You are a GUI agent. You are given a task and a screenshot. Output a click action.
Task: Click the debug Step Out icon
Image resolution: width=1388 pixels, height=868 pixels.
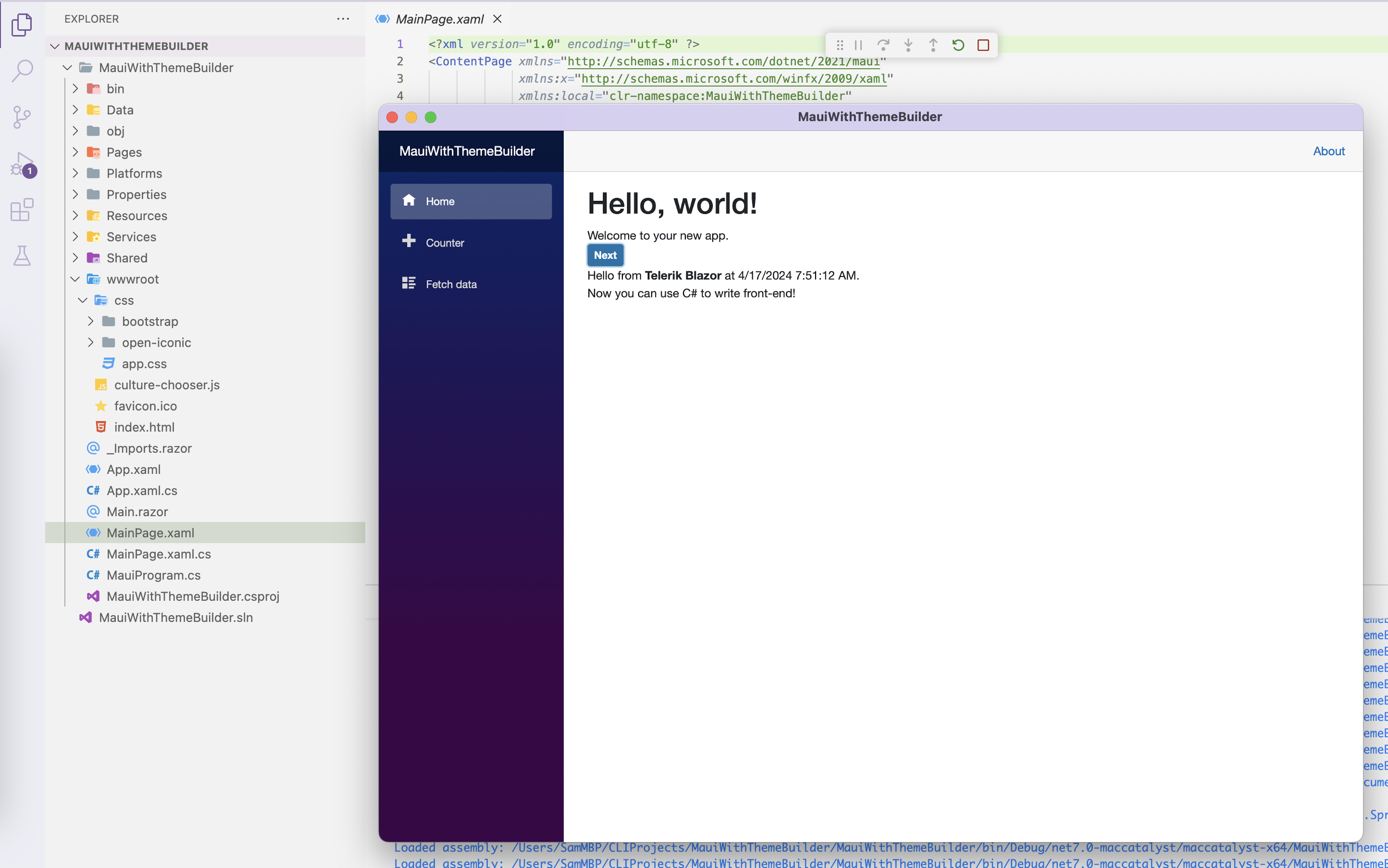tap(933, 45)
